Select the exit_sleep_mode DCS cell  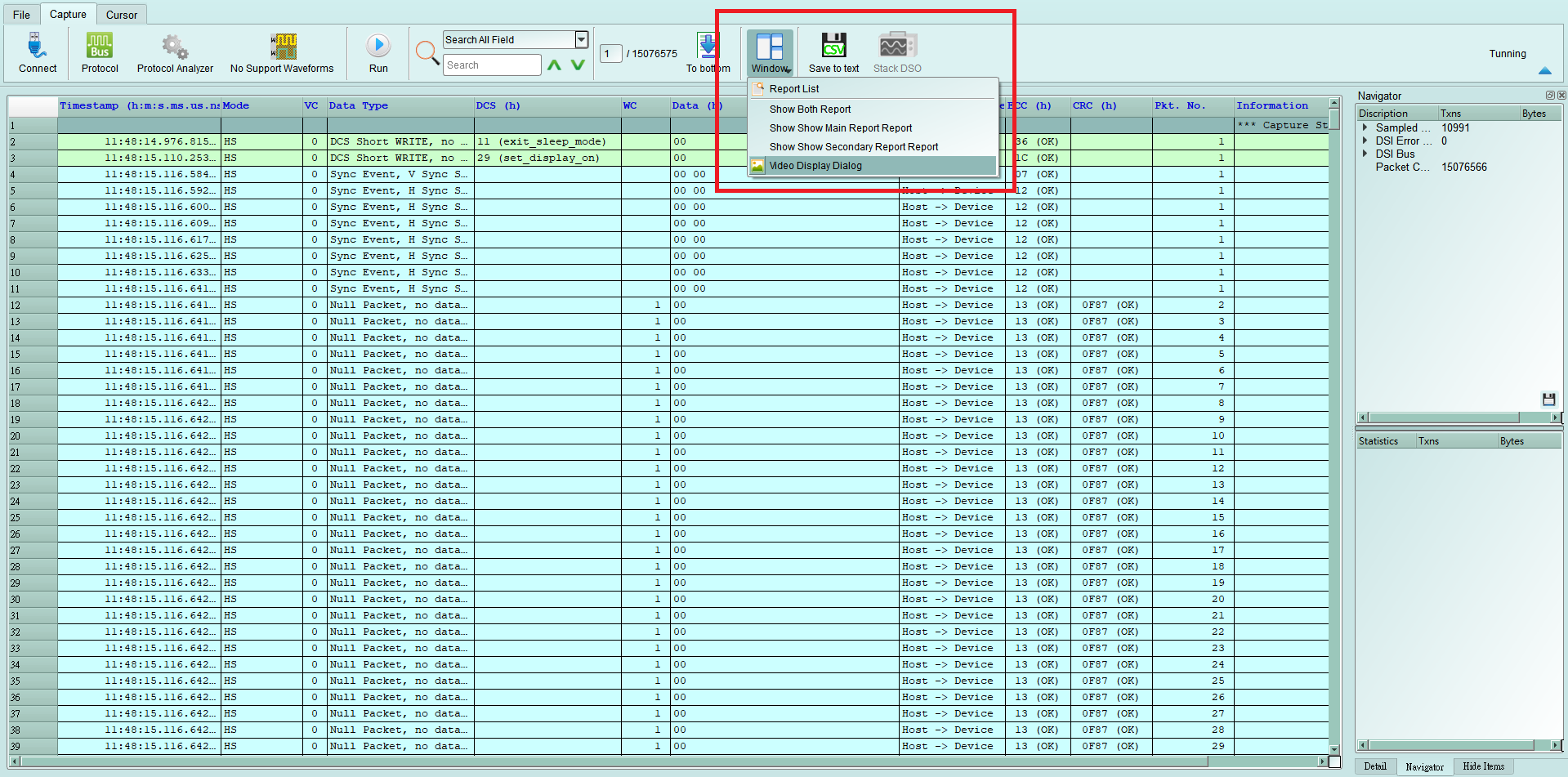point(547,141)
